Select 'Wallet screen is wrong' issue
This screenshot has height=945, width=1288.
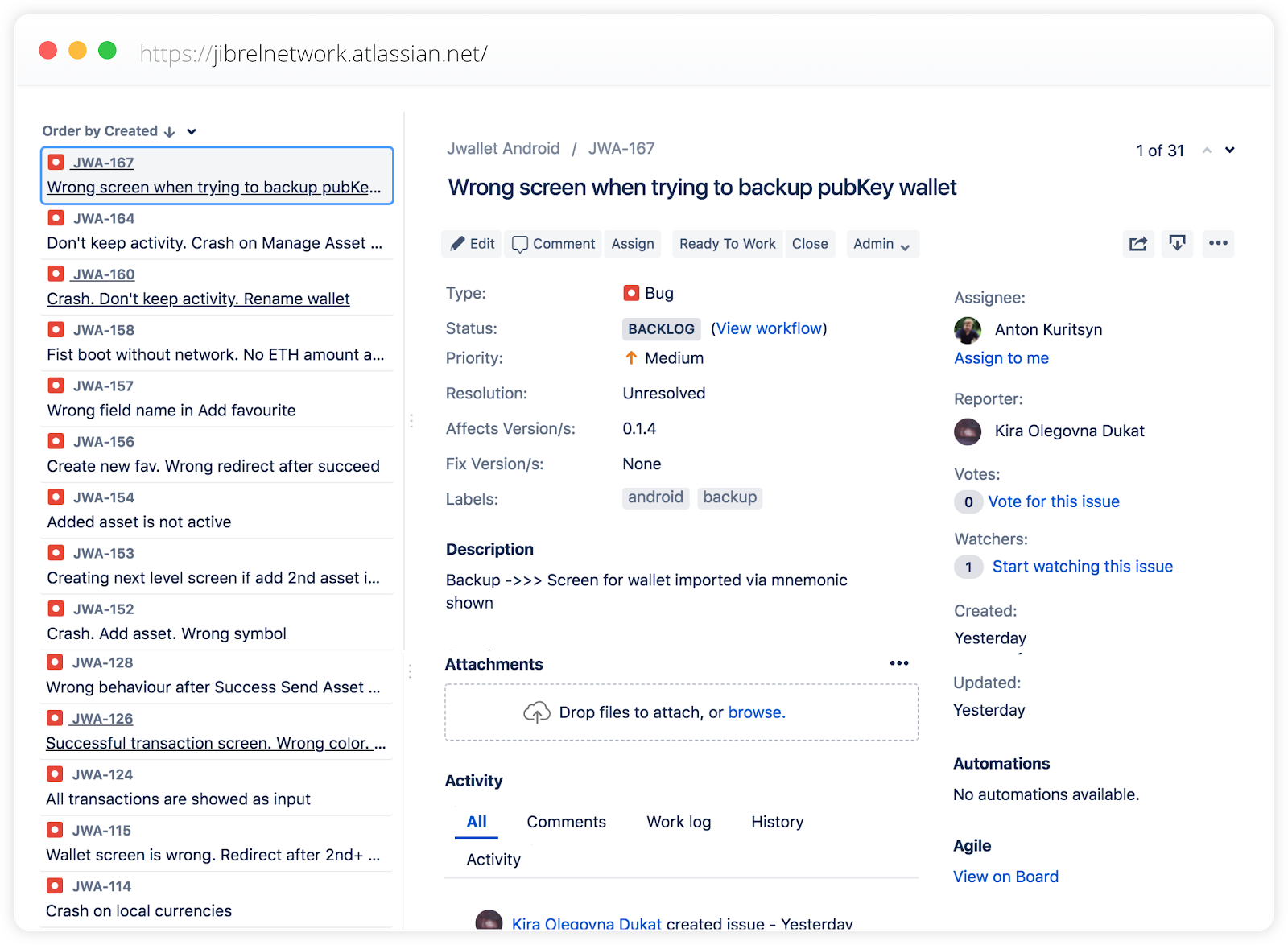pyautogui.click(x=217, y=843)
